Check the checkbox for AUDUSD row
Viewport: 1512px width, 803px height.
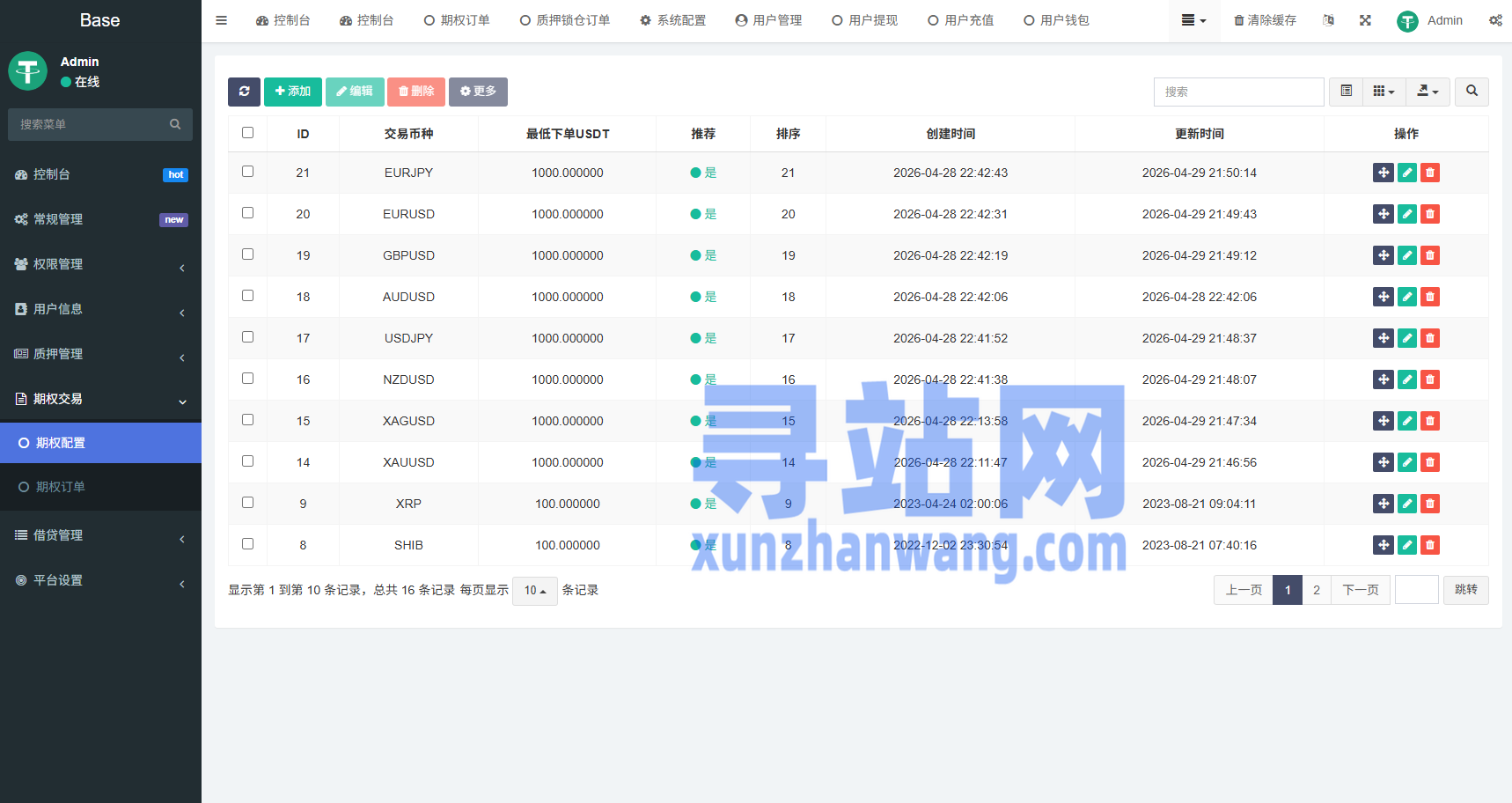coord(247,296)
